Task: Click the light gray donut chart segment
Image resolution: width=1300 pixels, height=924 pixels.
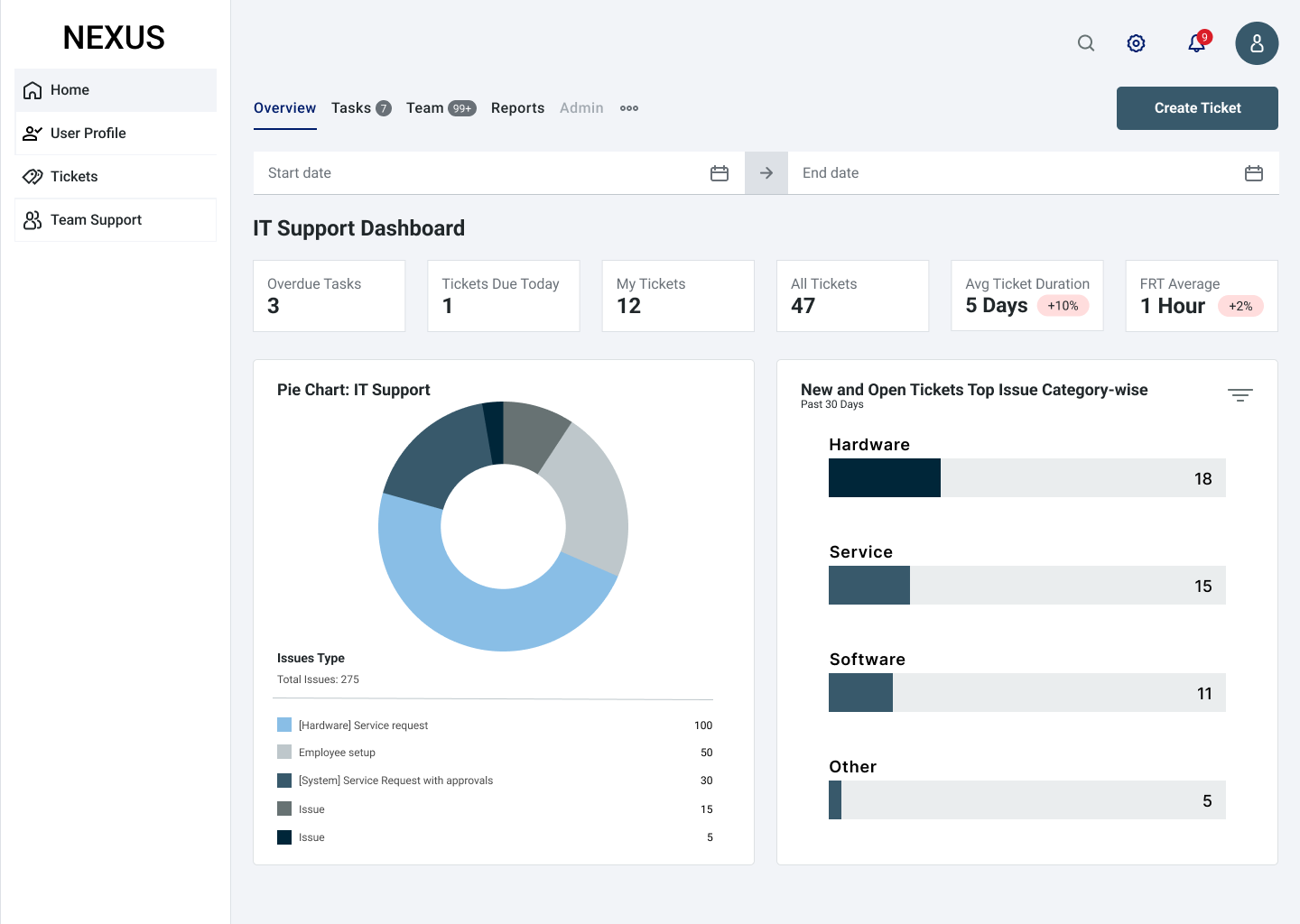Action: tap(594, 505)
